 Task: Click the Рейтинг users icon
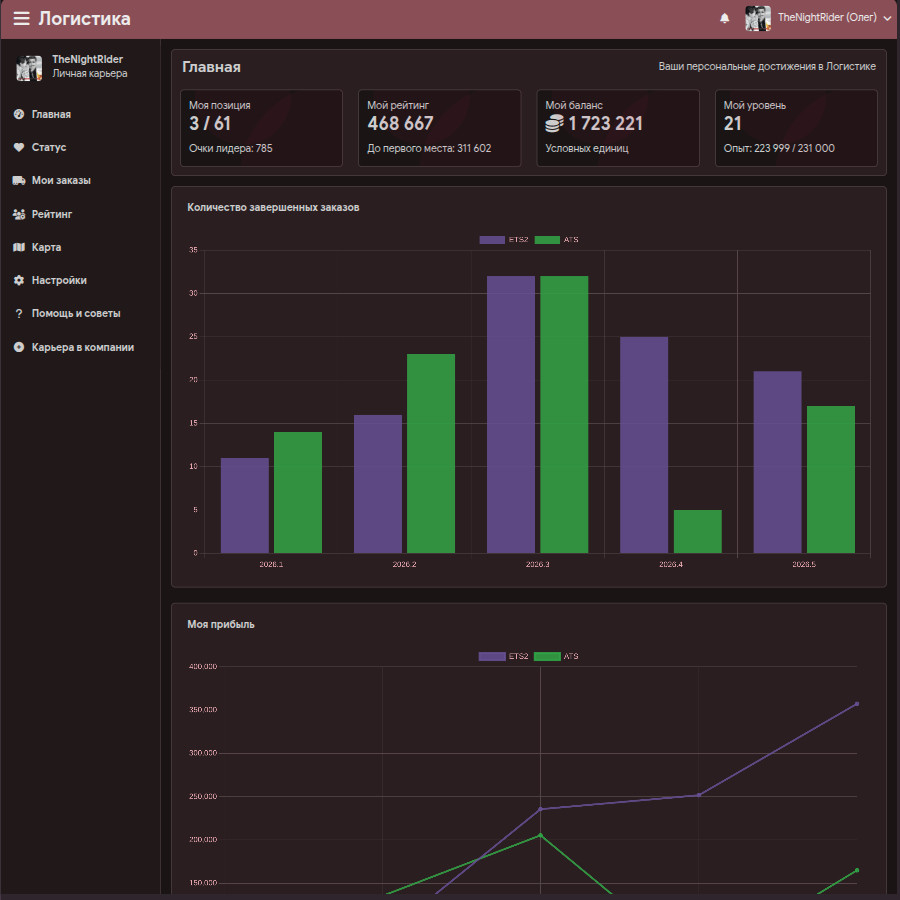coord(19,215)
